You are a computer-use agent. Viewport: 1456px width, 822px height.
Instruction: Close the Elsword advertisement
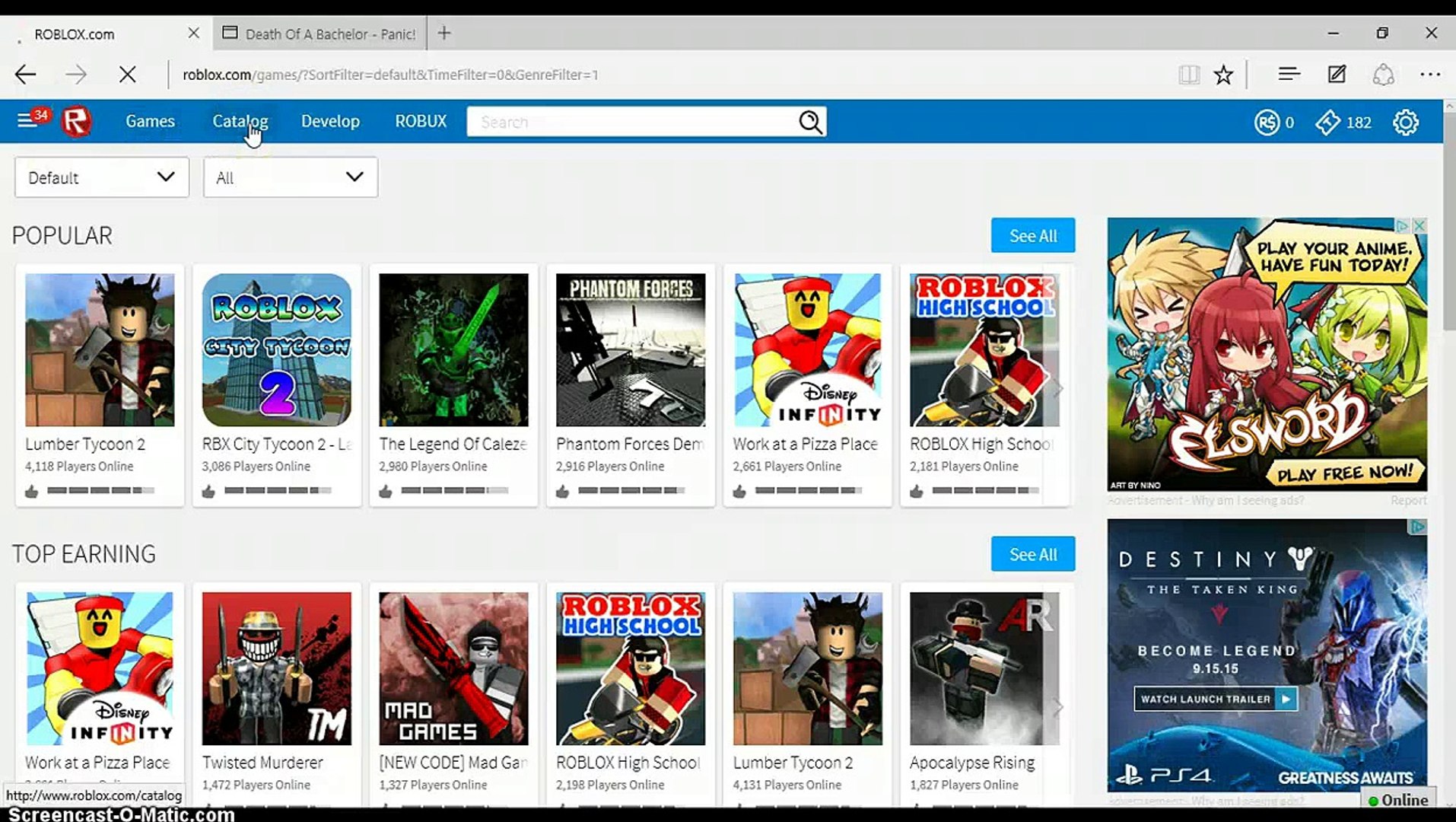tap(1419, 225)
